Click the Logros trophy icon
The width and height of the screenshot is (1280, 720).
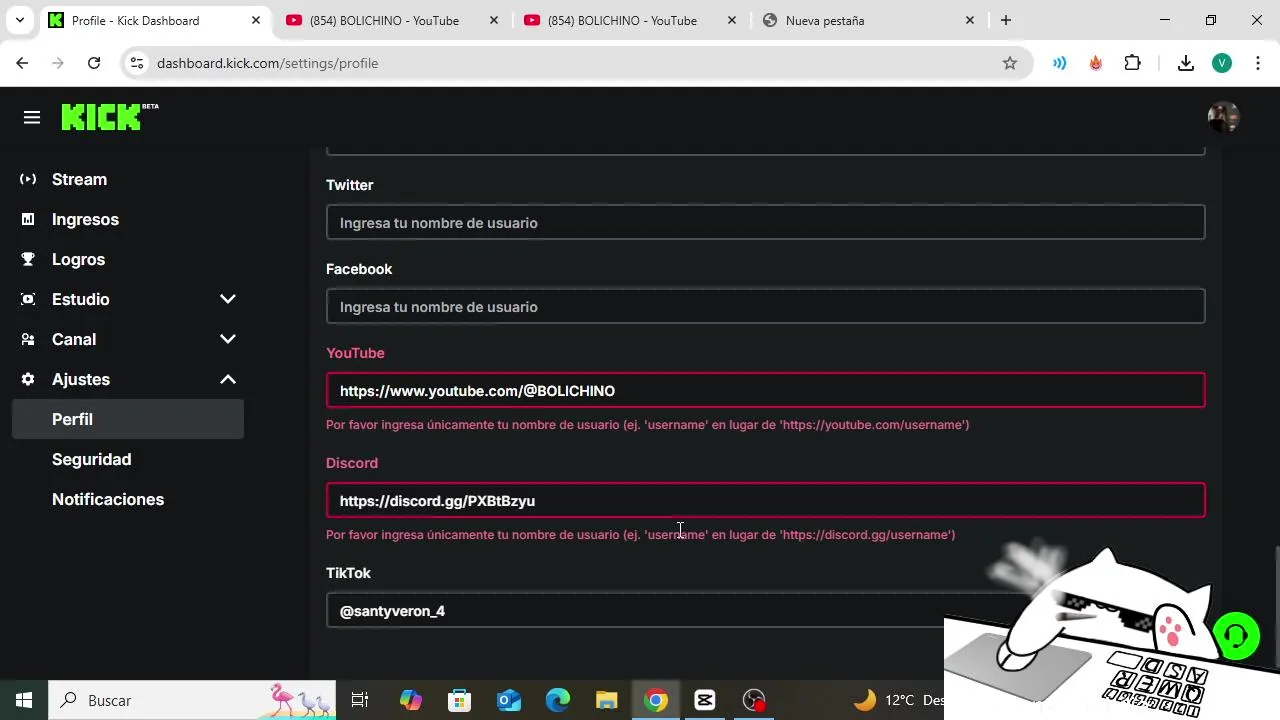28,259
